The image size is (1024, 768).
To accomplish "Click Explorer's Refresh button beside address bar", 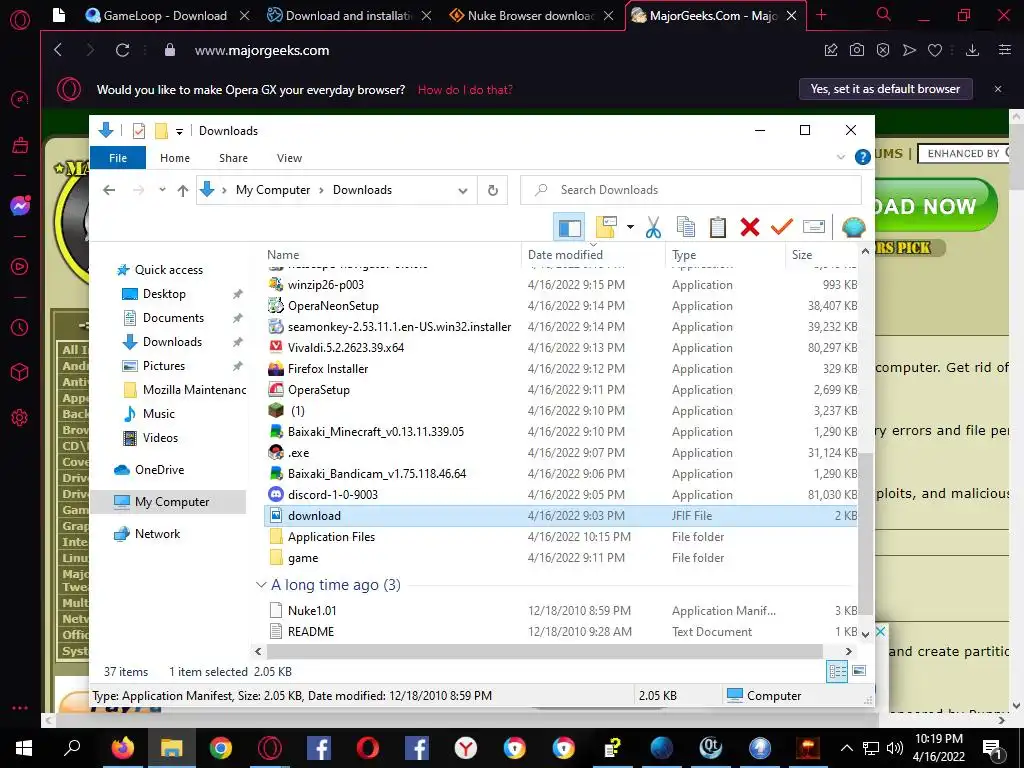I will tap(493, 190).
